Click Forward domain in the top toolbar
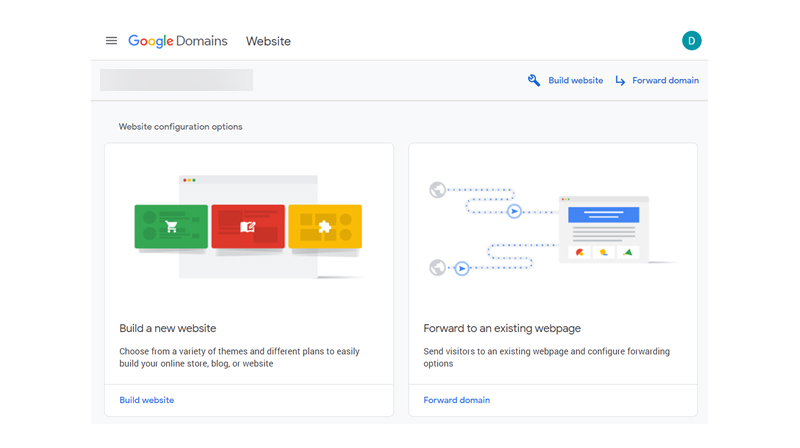Screen dimensions: 800x448 coord(665,81)
